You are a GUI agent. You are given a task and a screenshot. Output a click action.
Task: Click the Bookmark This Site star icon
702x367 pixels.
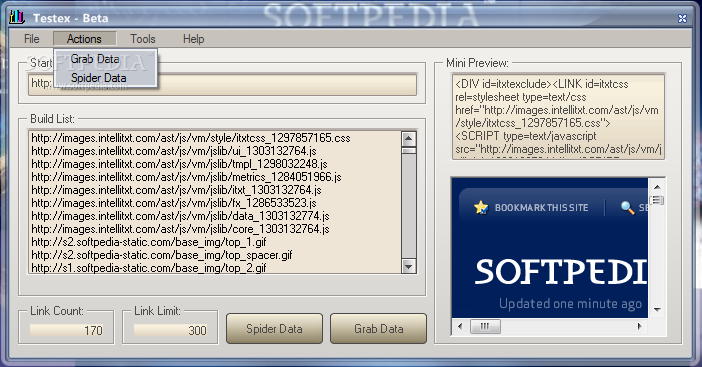[x=481, y=207]
